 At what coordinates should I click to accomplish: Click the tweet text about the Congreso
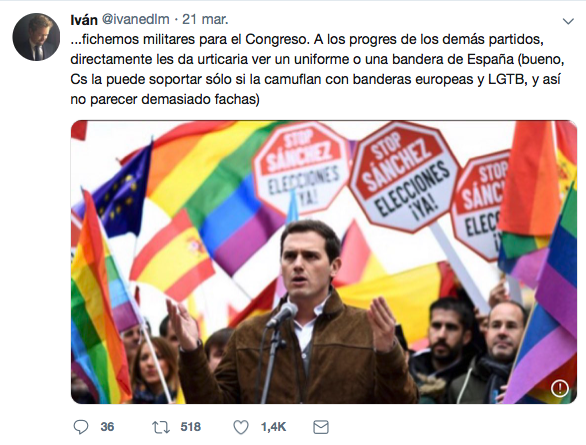coord(317,69)
